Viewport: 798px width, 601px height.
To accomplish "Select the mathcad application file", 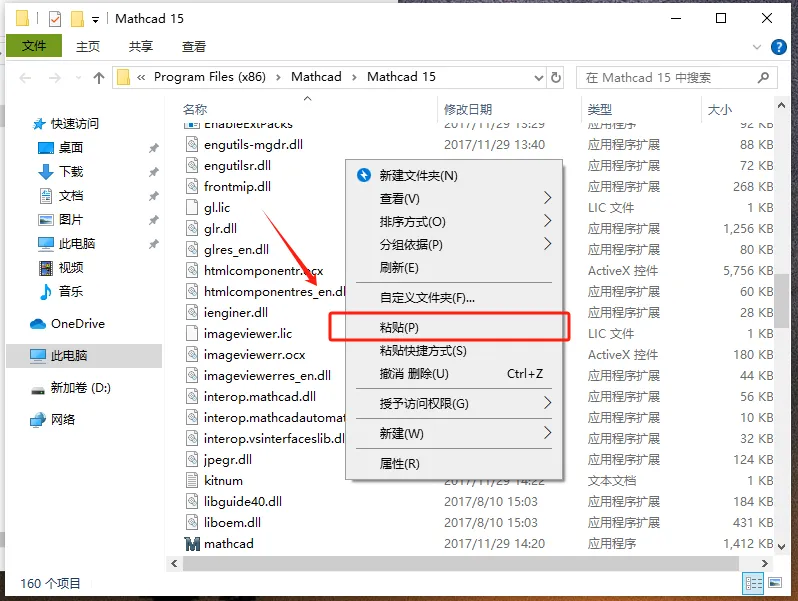I will point(229,543).
